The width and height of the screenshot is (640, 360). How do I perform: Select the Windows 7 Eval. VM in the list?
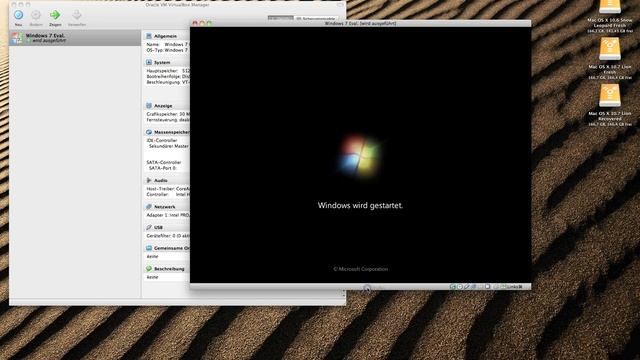point(75,38)
